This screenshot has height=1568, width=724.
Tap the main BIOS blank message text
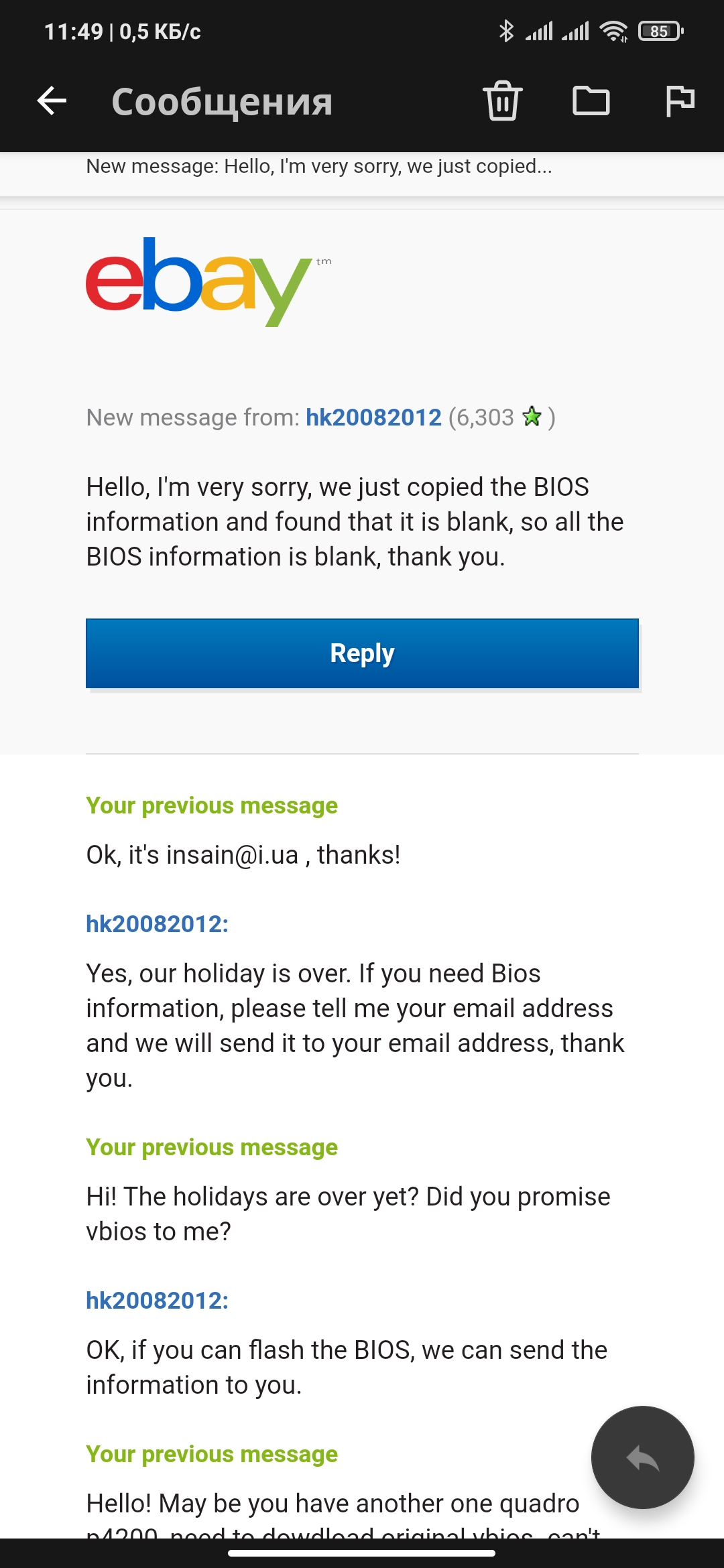click(355, 522)
